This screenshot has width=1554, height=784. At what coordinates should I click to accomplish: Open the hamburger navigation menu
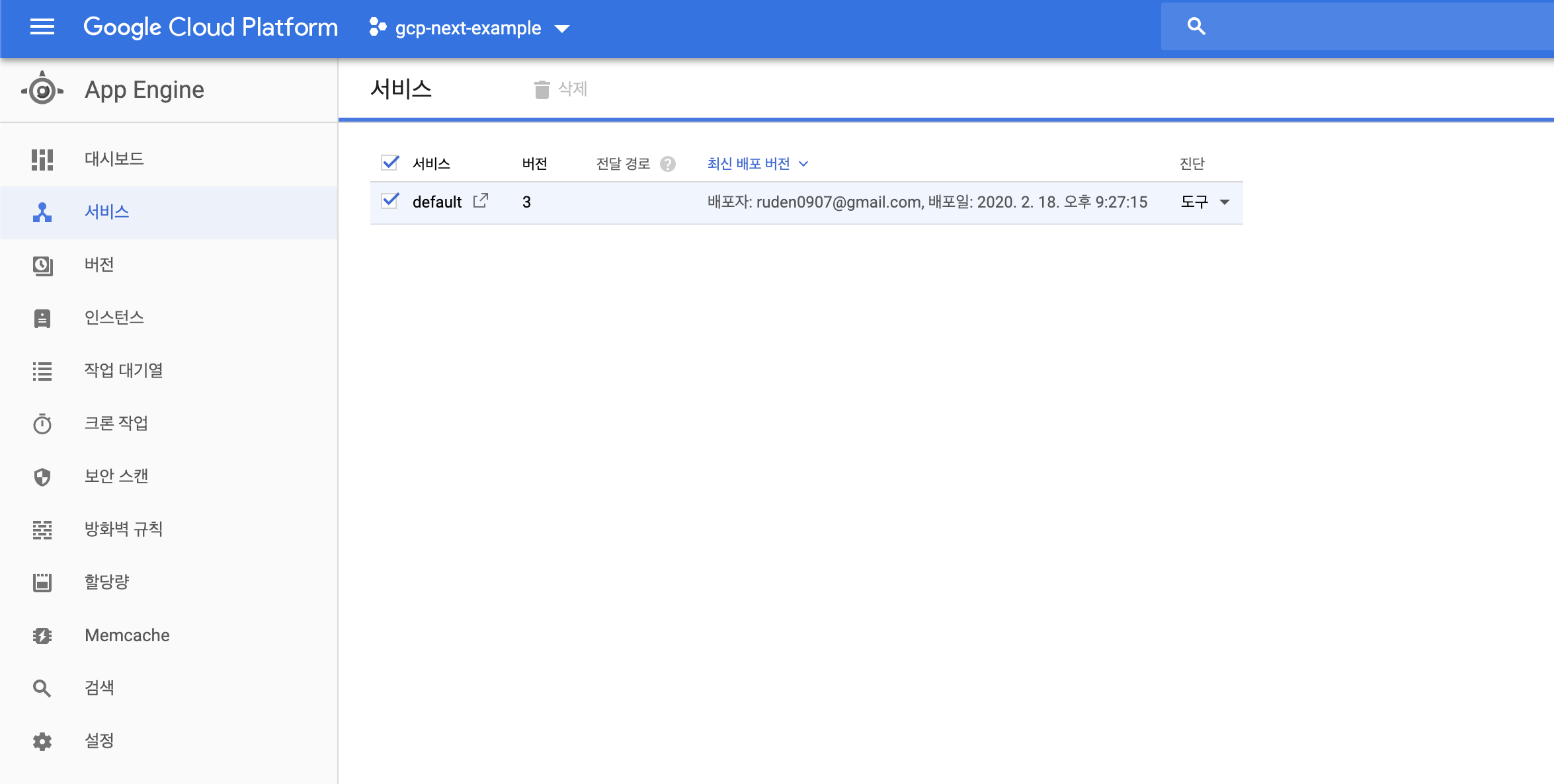42,27
